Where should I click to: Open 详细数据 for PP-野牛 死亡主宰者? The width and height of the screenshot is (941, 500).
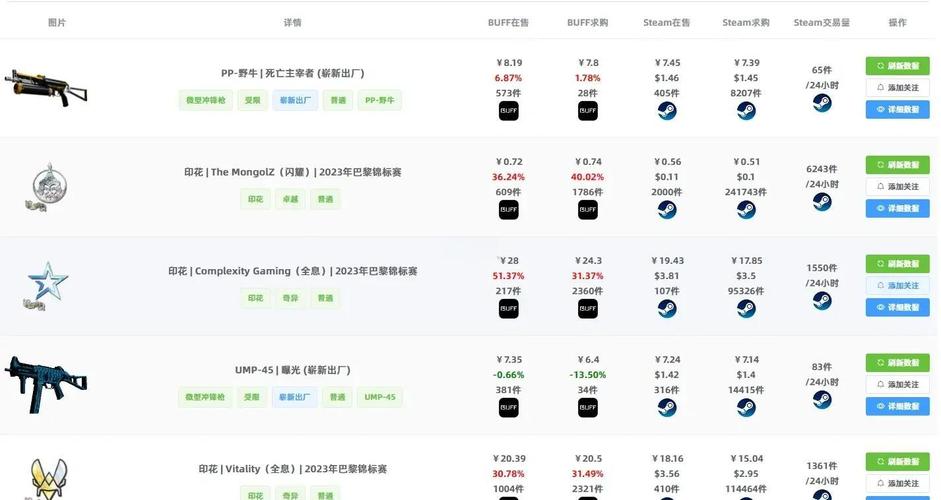[x=897, y=109]
